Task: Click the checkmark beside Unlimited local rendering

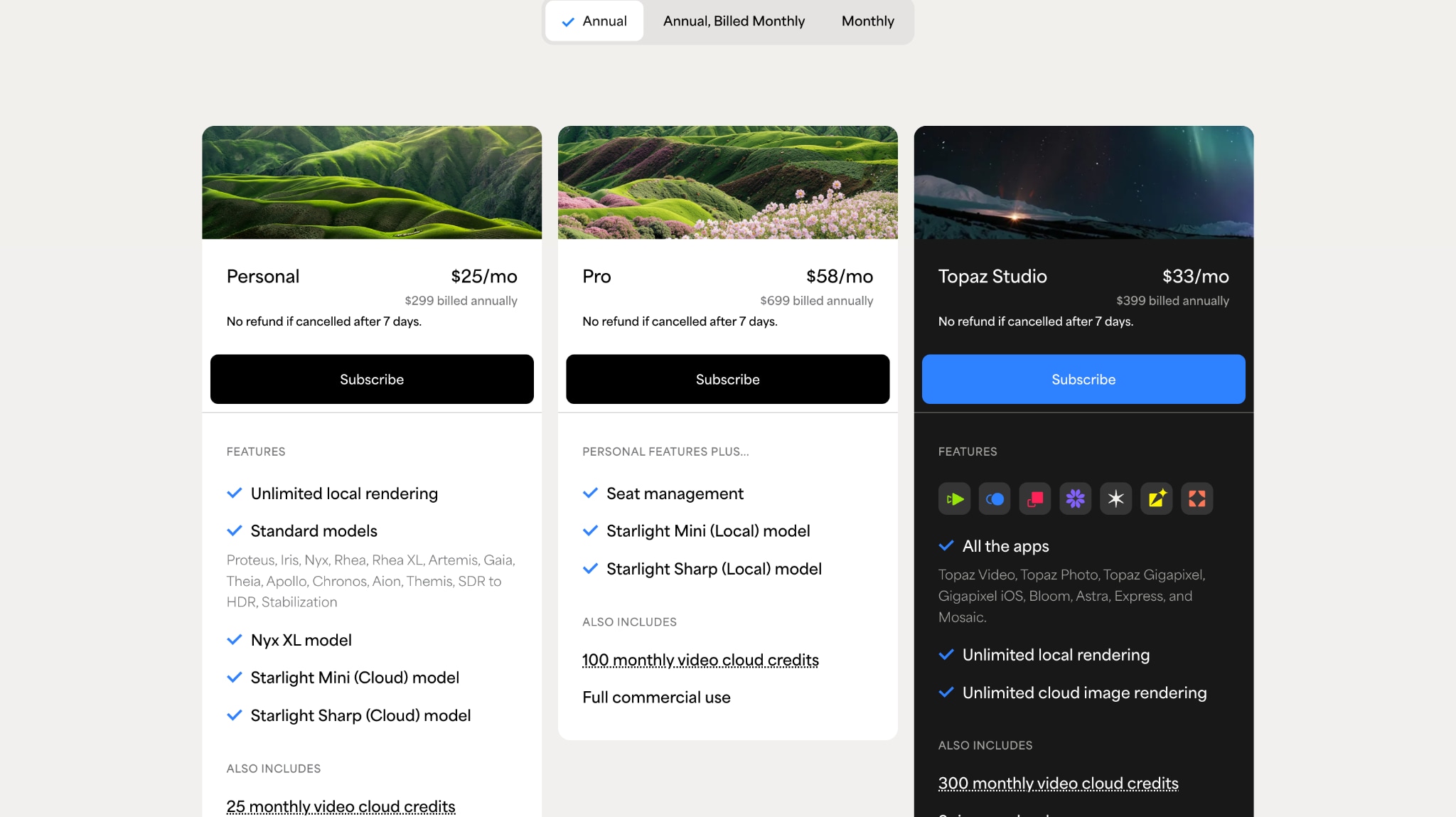Action: point(235,493)
